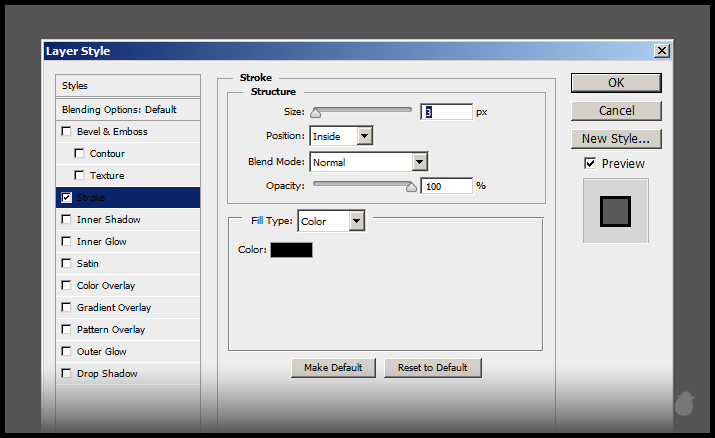Click the style preview thumbnail

pyautogui.click(x=615, y=210)
